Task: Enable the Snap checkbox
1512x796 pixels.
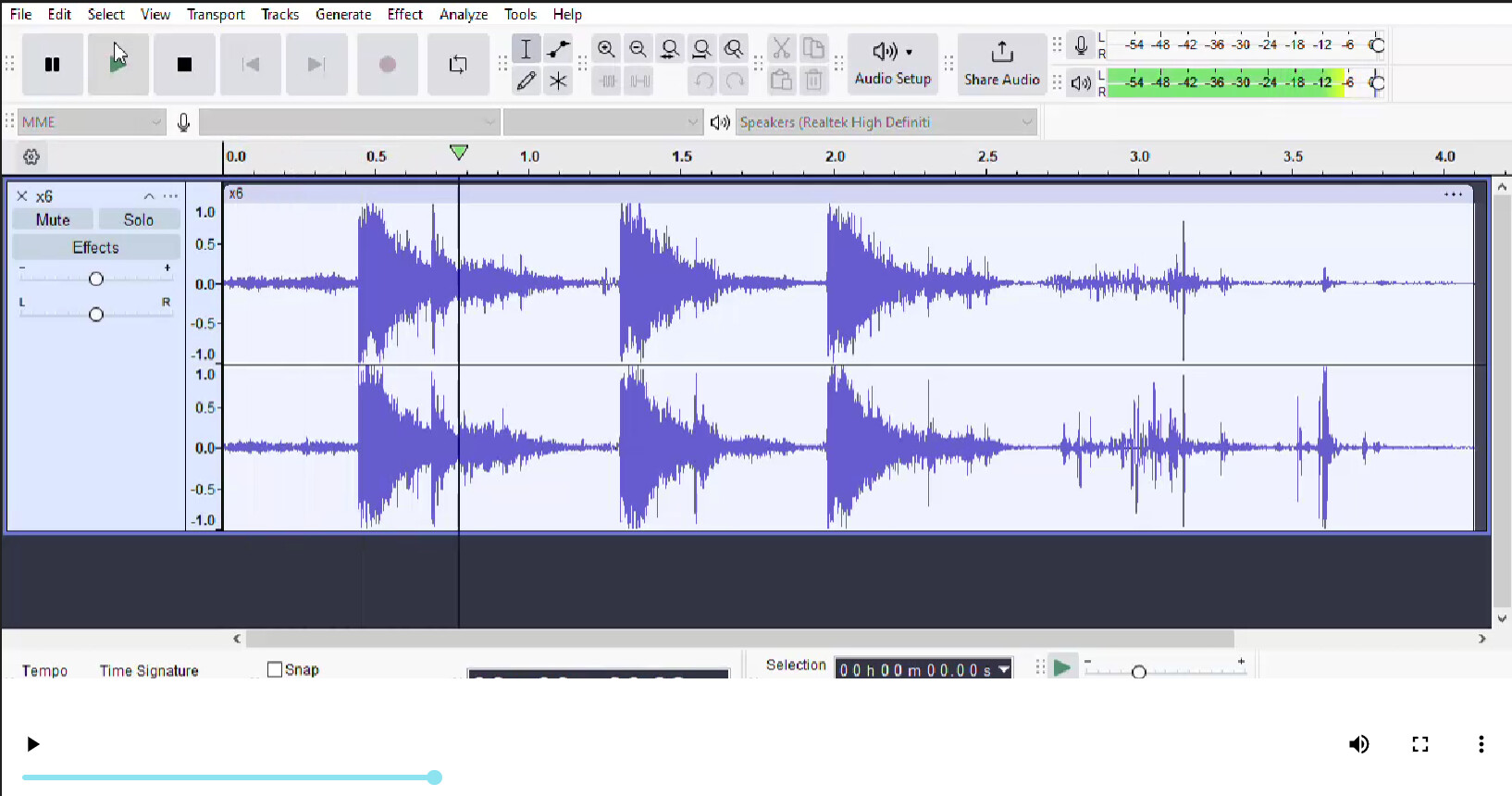Action: (x=275, y=669)
